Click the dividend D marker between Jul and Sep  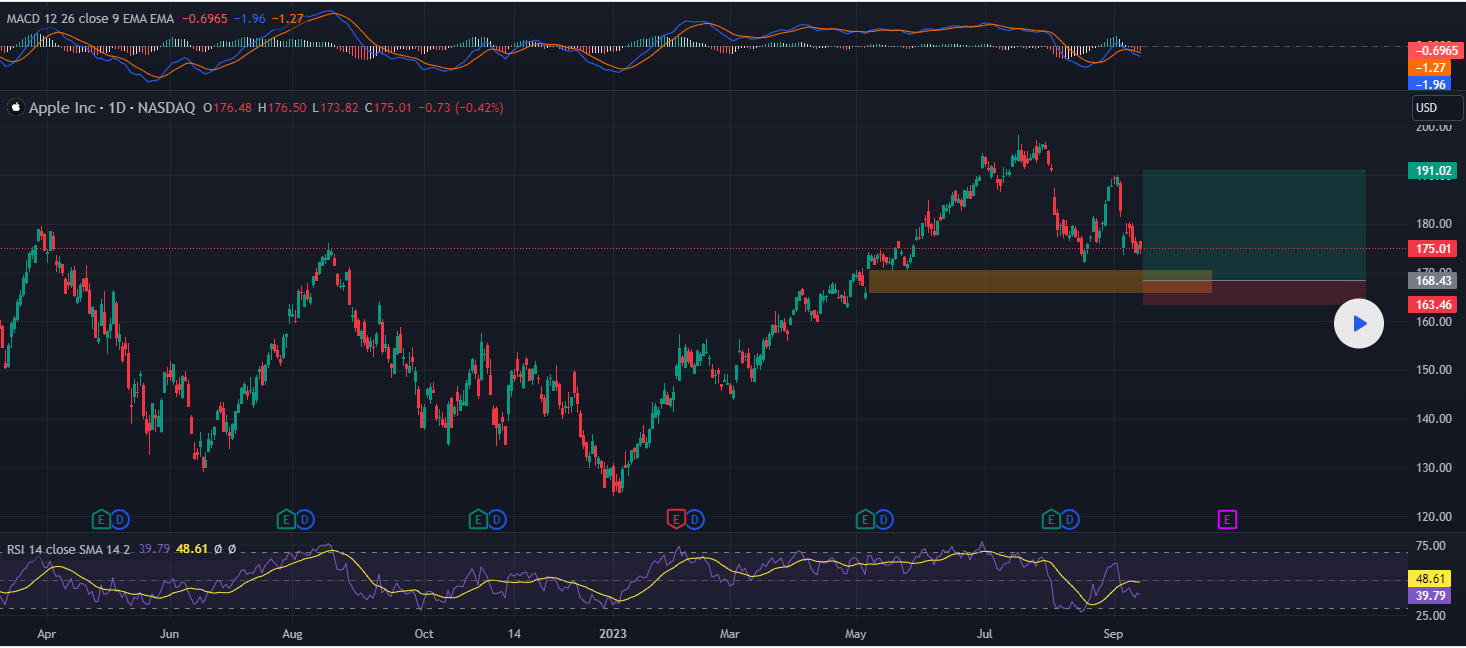pos(1071,519)
